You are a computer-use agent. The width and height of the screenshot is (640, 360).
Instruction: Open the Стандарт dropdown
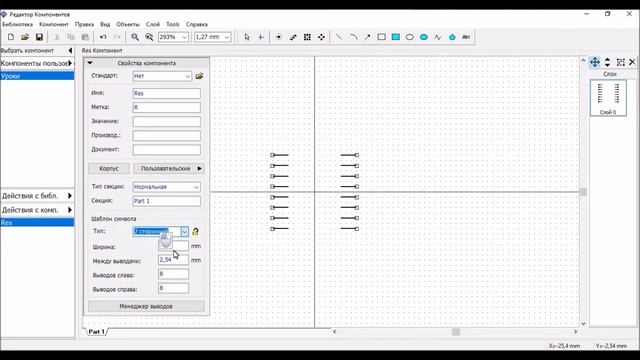(187, 76)
